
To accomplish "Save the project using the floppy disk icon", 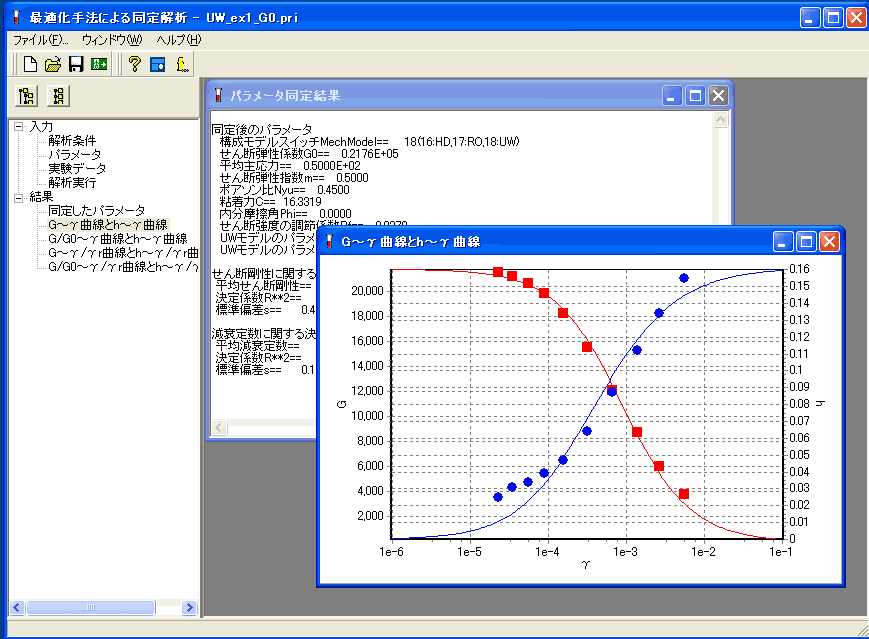I will tap(76, 65).
